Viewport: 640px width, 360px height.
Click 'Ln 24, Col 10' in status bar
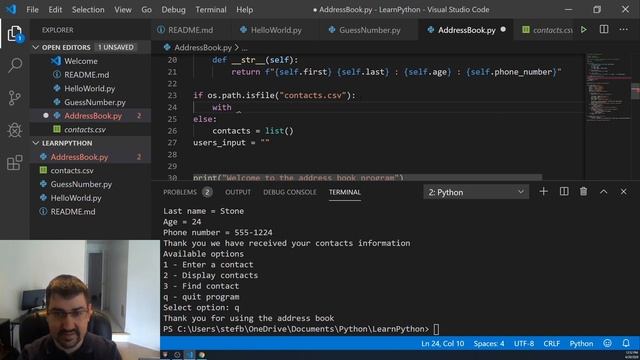442,344
